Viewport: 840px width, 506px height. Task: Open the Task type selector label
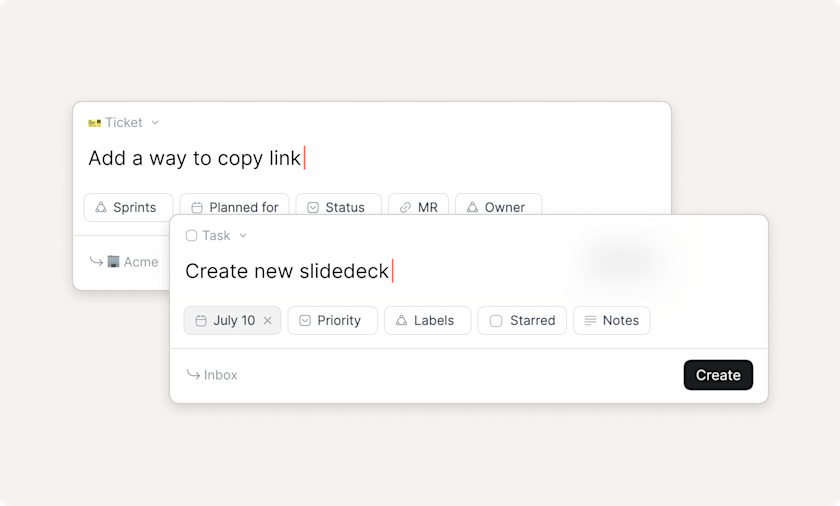point(216,236)
